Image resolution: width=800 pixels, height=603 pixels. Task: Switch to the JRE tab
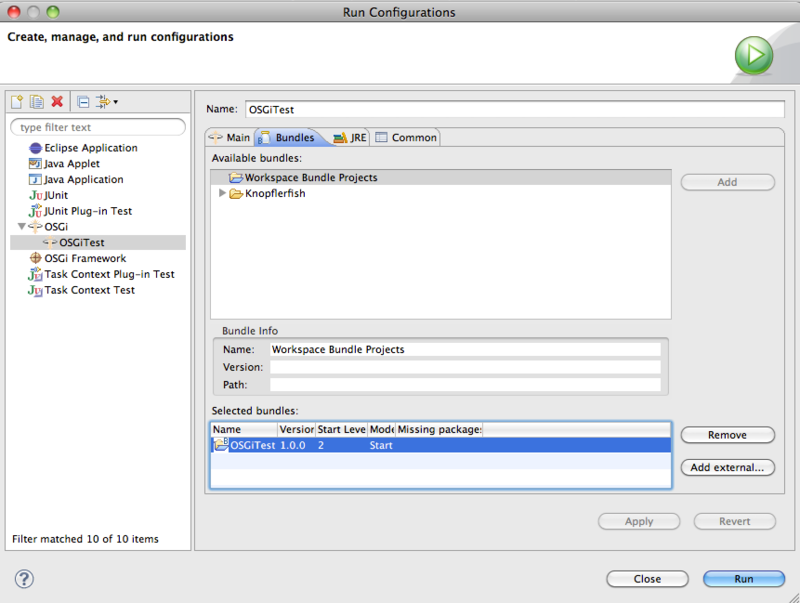350,138
